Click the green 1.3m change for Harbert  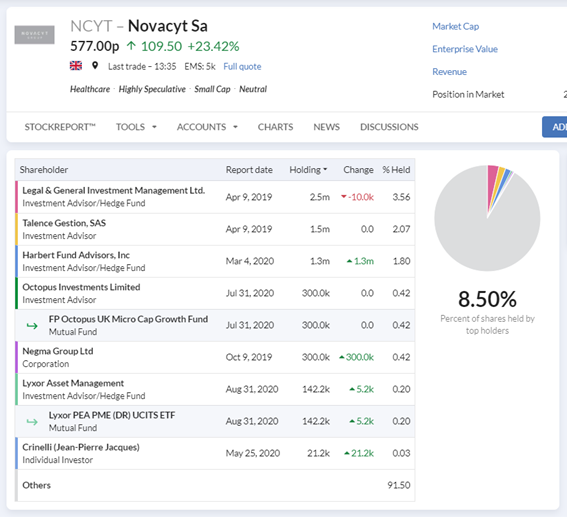(360, 261)
